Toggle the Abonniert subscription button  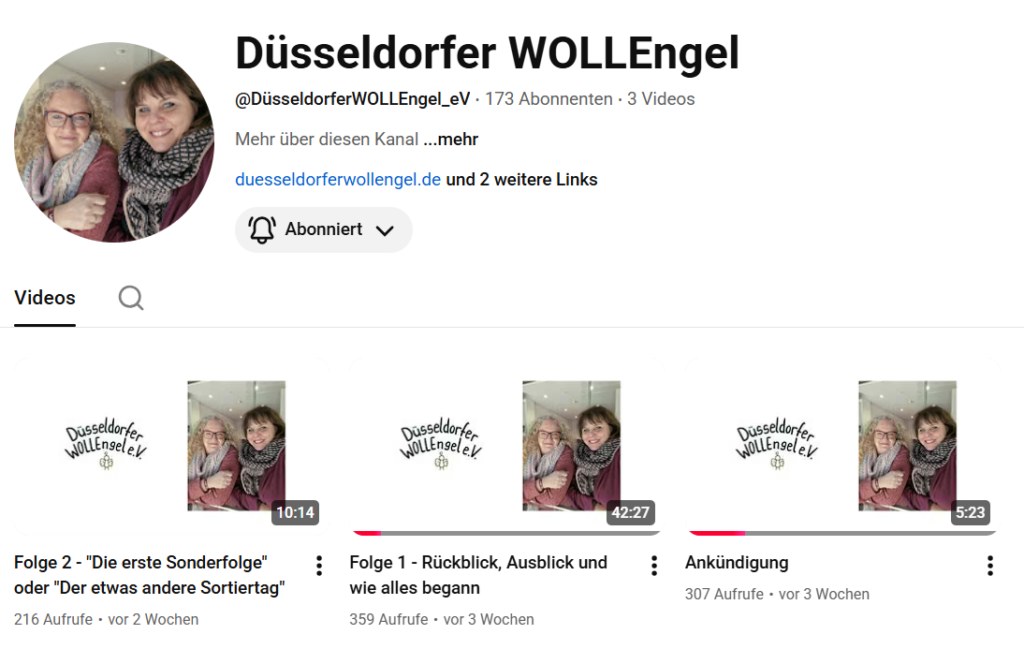tap(324, 230)
